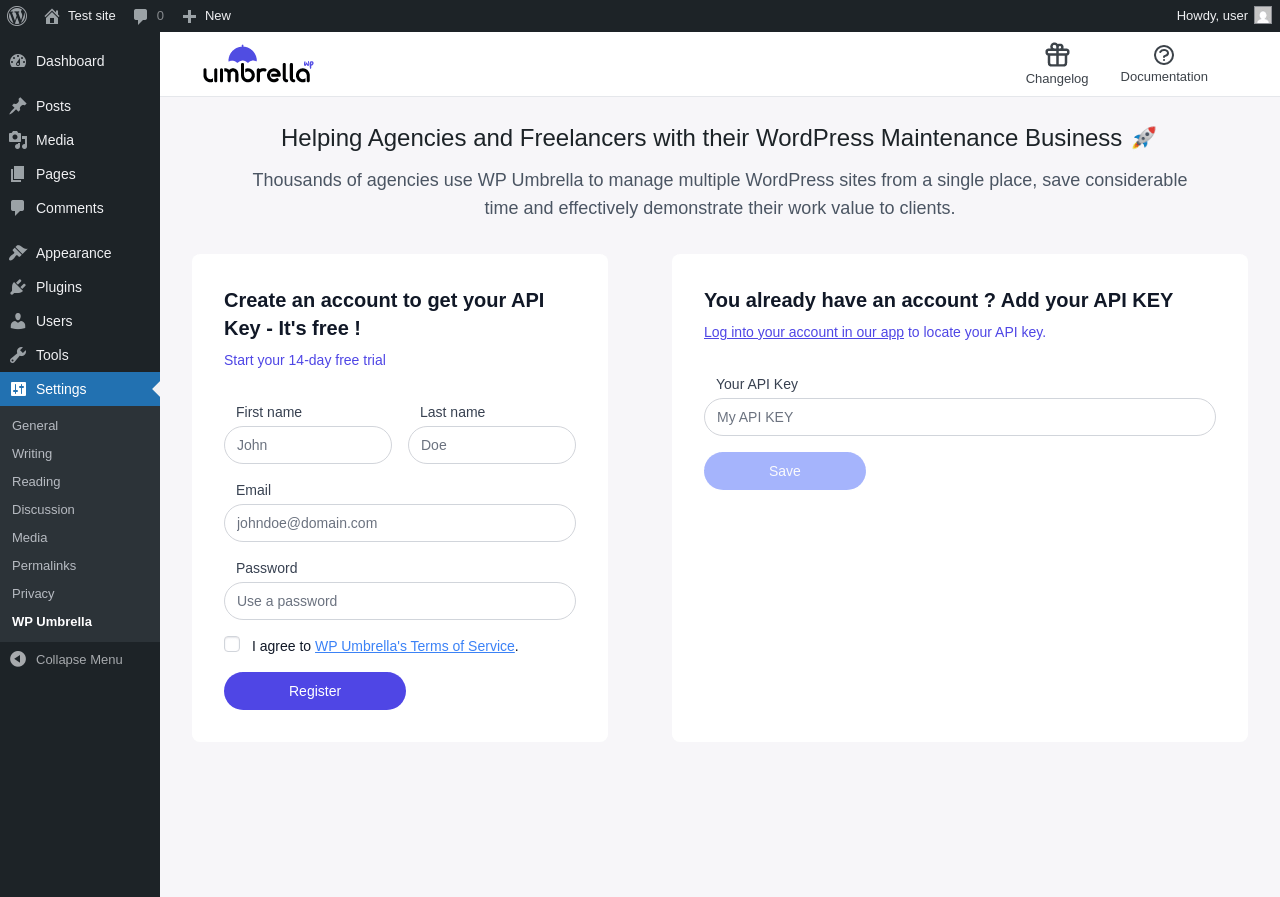This screenshot has height=897, width=1280.
Task: Open the Dashboard menu item
Action: coord(80,61)
